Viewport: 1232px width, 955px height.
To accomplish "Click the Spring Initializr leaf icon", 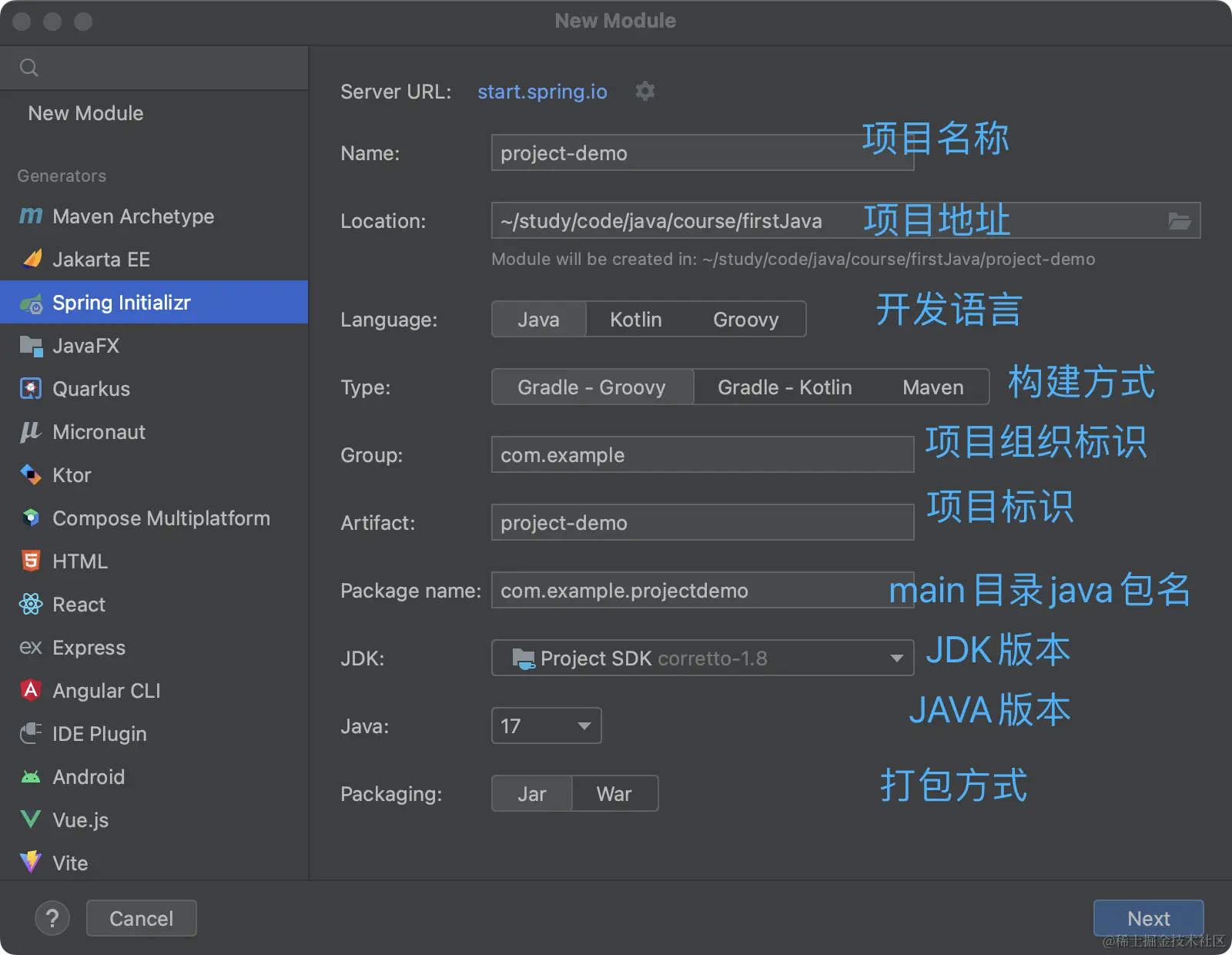I will [x=32, y=303].
